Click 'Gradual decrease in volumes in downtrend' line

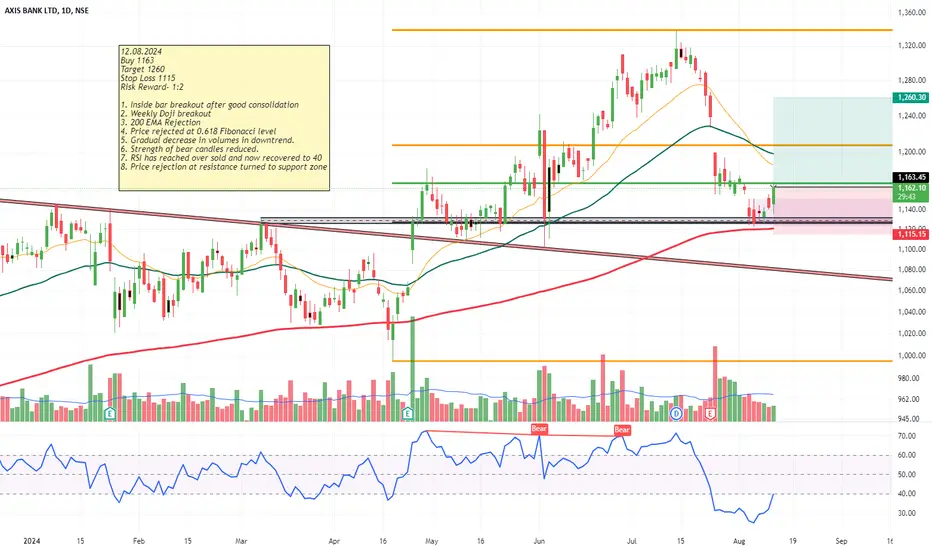pos(207,140)
